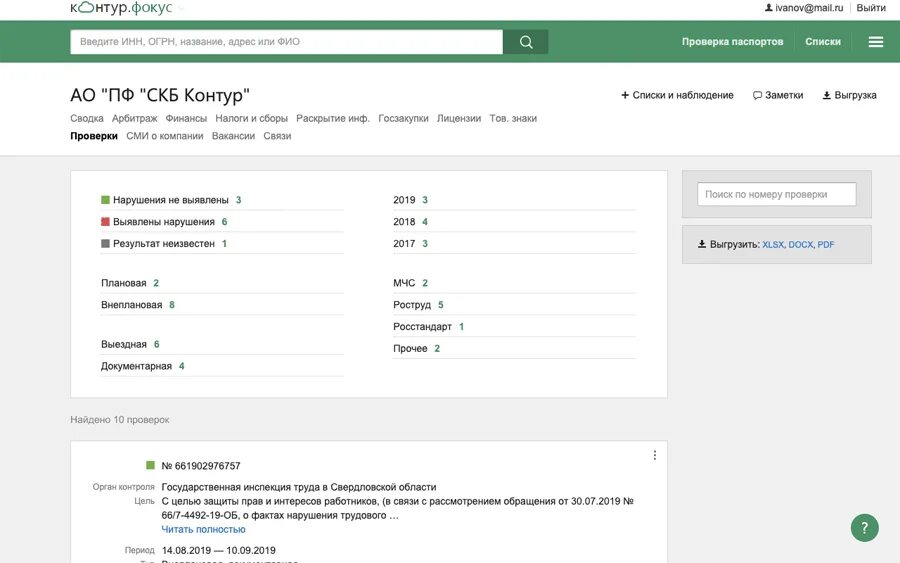Switch to the Госзакупки tab
Image resolution: width=900 pixels, height=563 pixels.
[403, 118]
